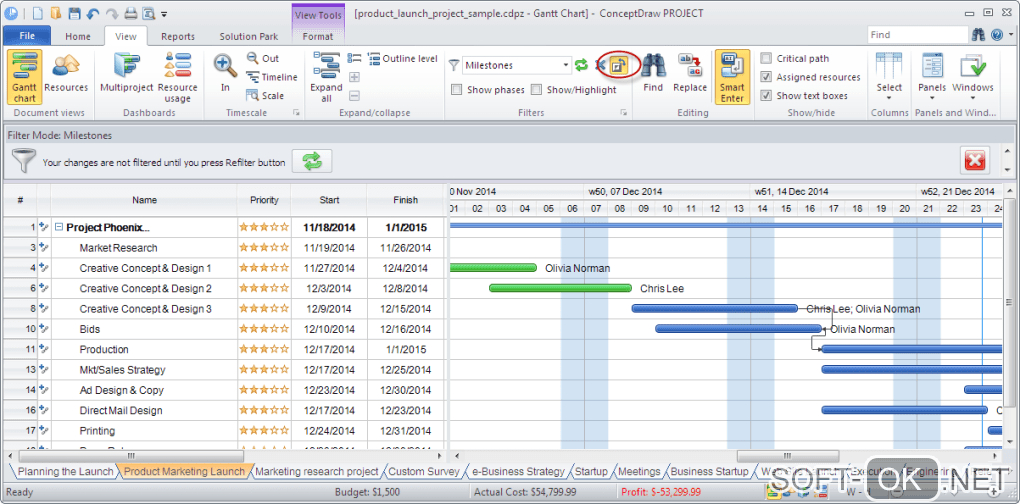Switch to the Home ribbon tab

78,36
